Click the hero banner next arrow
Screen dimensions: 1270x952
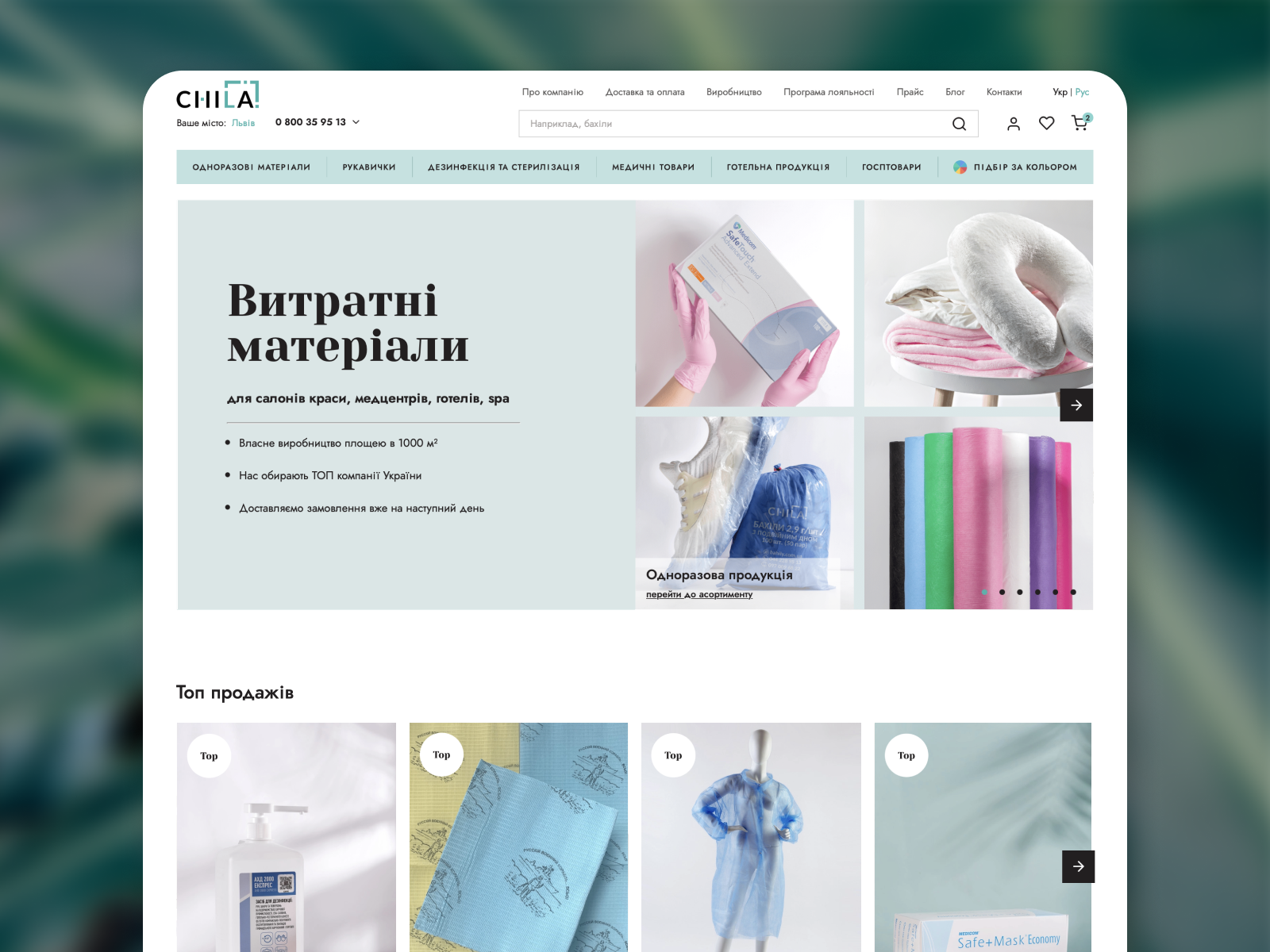tap(1076, 405)
